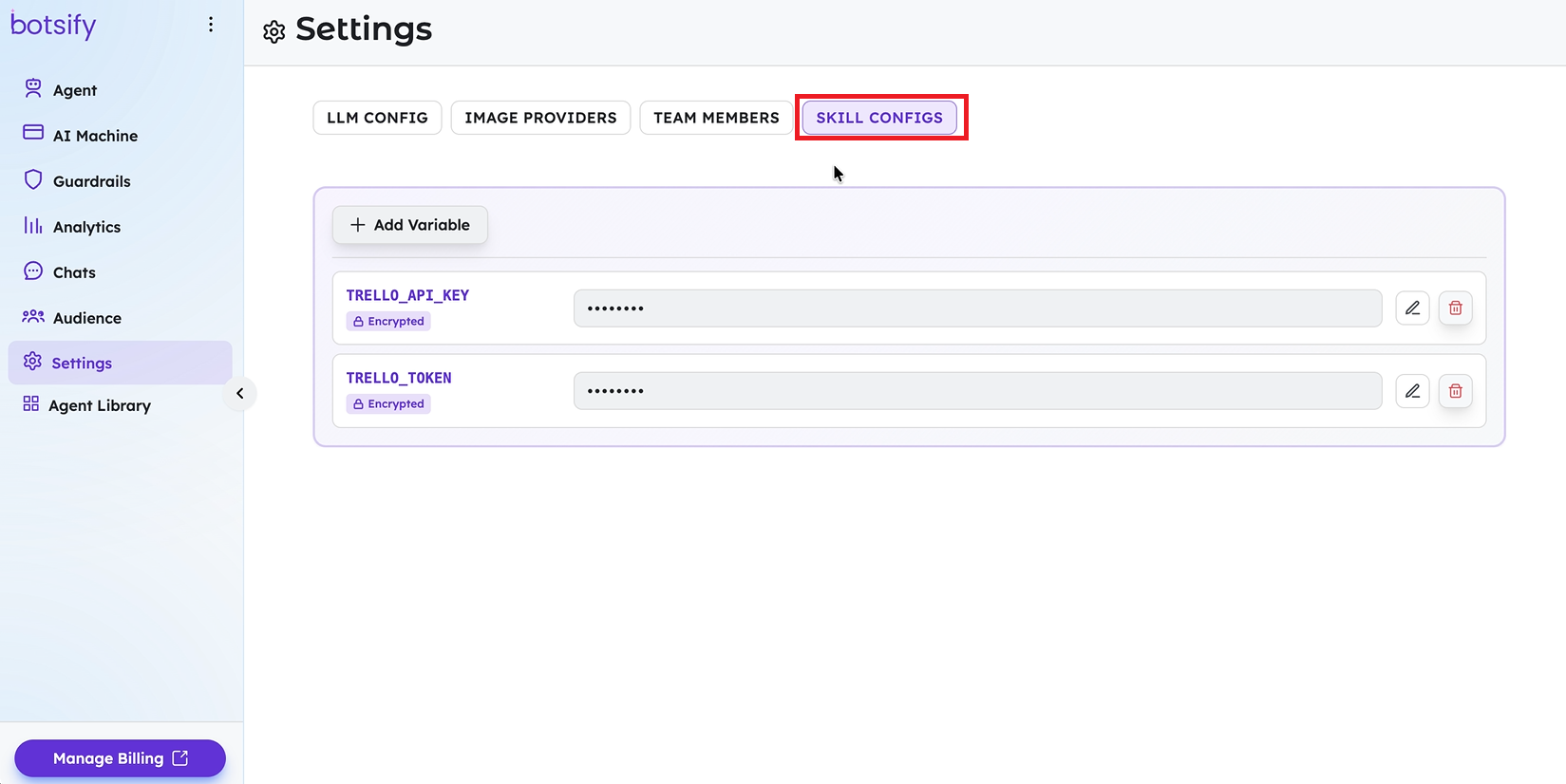Delete the TRELLO_TOKEN variable

coord(1456,391)
